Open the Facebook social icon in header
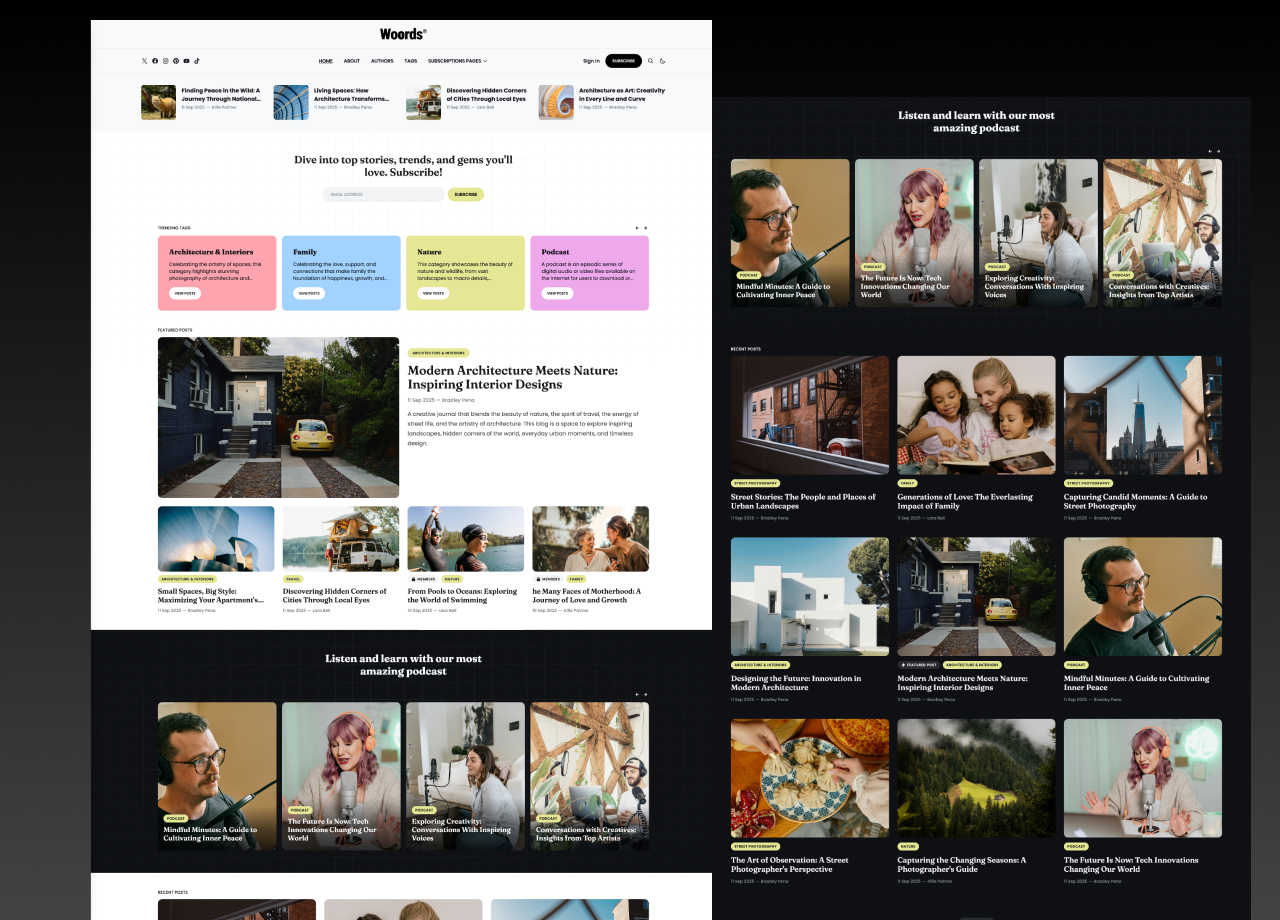This screenshot has height=920, width=1280. pos(155,61)
